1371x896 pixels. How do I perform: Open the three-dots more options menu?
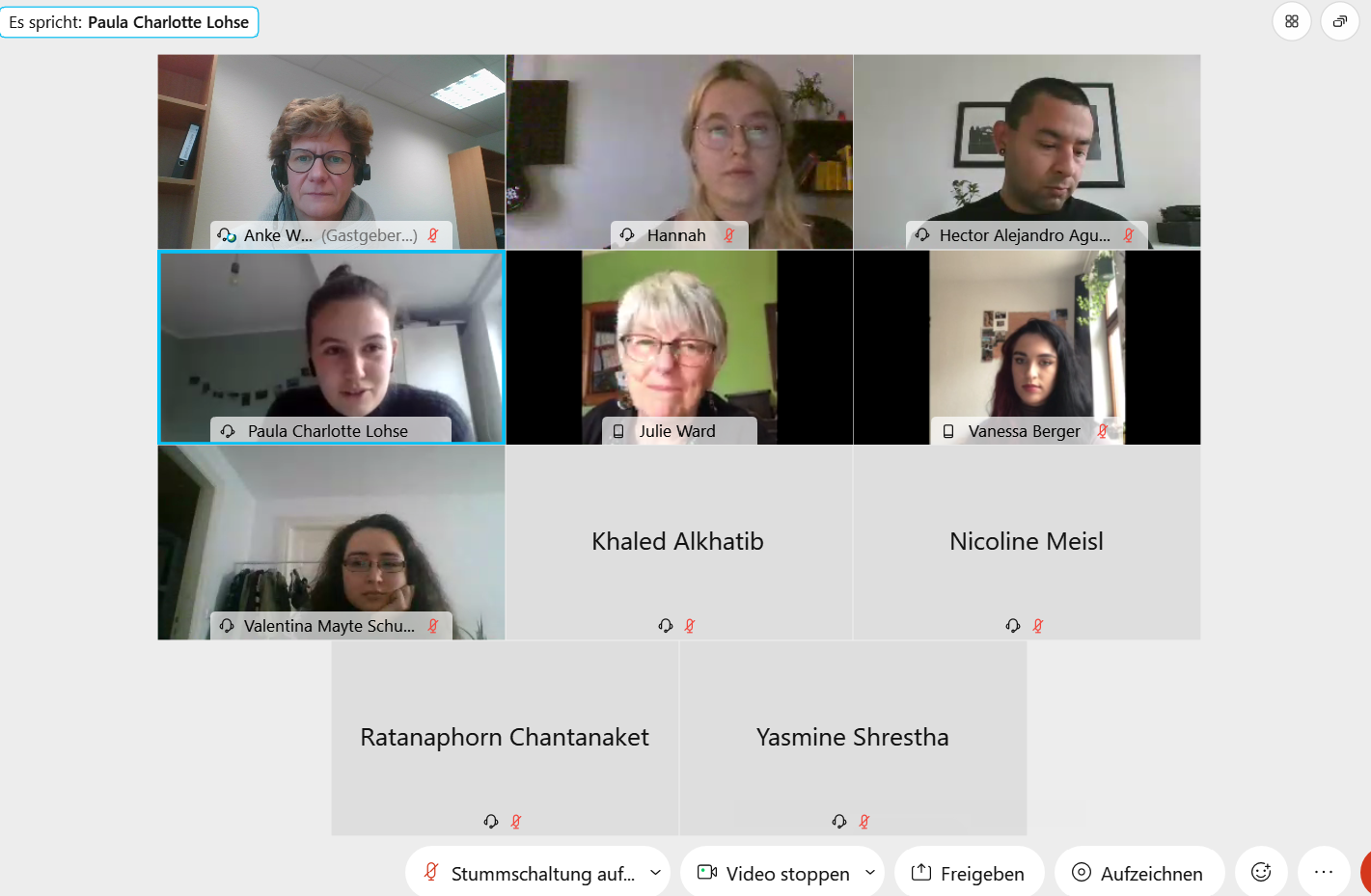[1324, 872]
